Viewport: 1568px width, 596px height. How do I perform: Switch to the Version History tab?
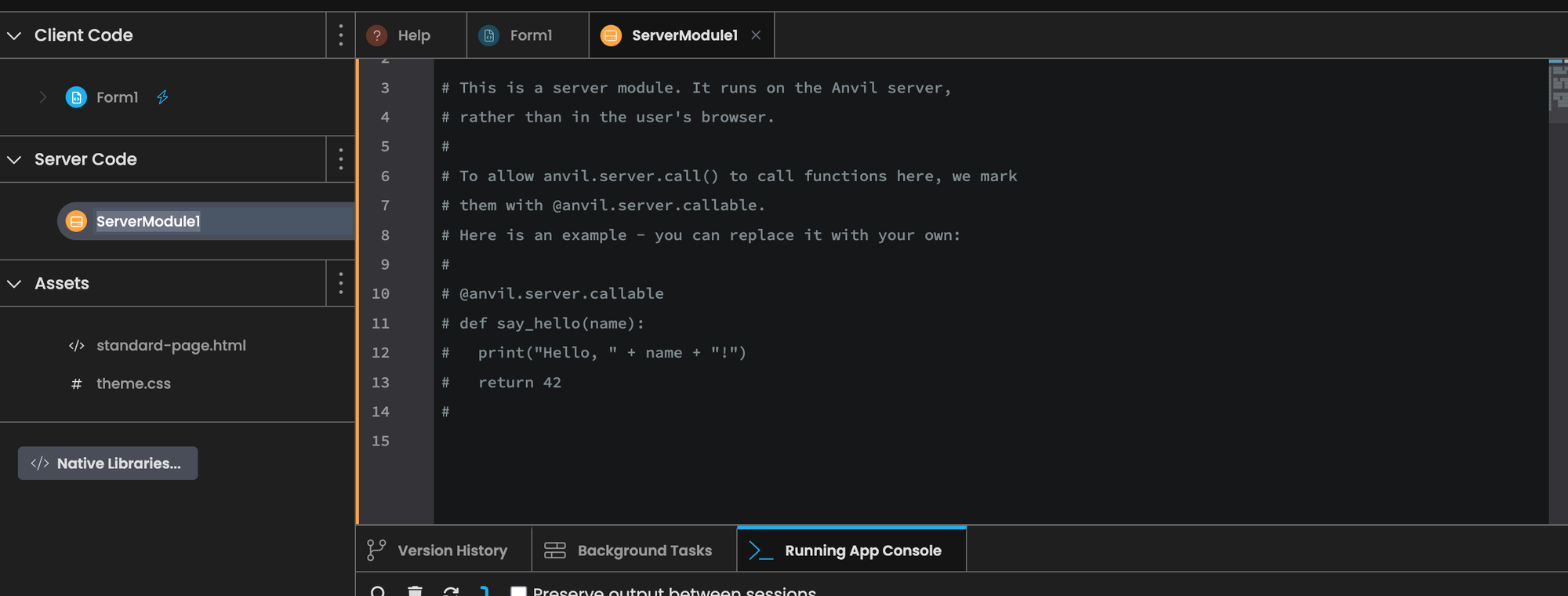pyautogui.click(x=439, y=551)
